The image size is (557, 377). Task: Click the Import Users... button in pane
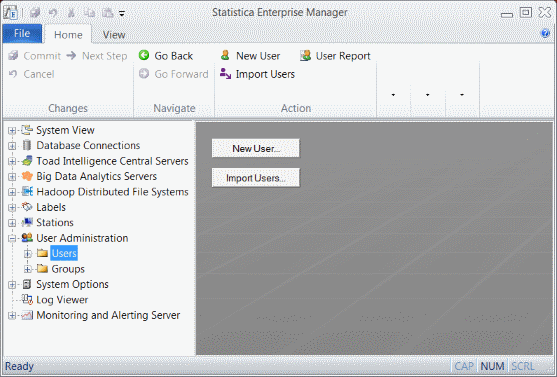(x=256, y=178)
